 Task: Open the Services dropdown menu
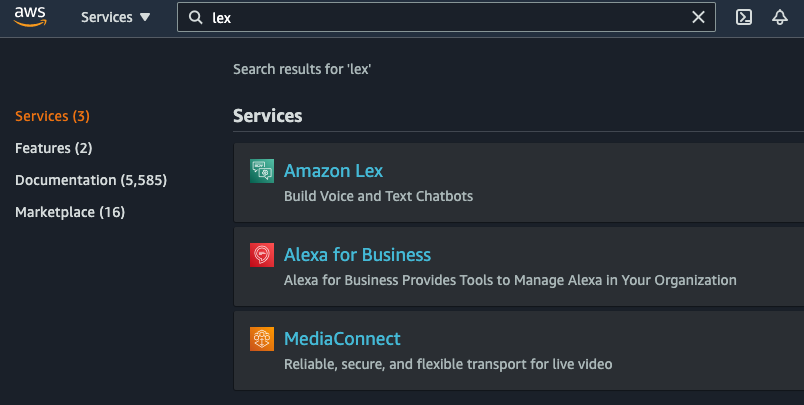[x=115, y=18]
